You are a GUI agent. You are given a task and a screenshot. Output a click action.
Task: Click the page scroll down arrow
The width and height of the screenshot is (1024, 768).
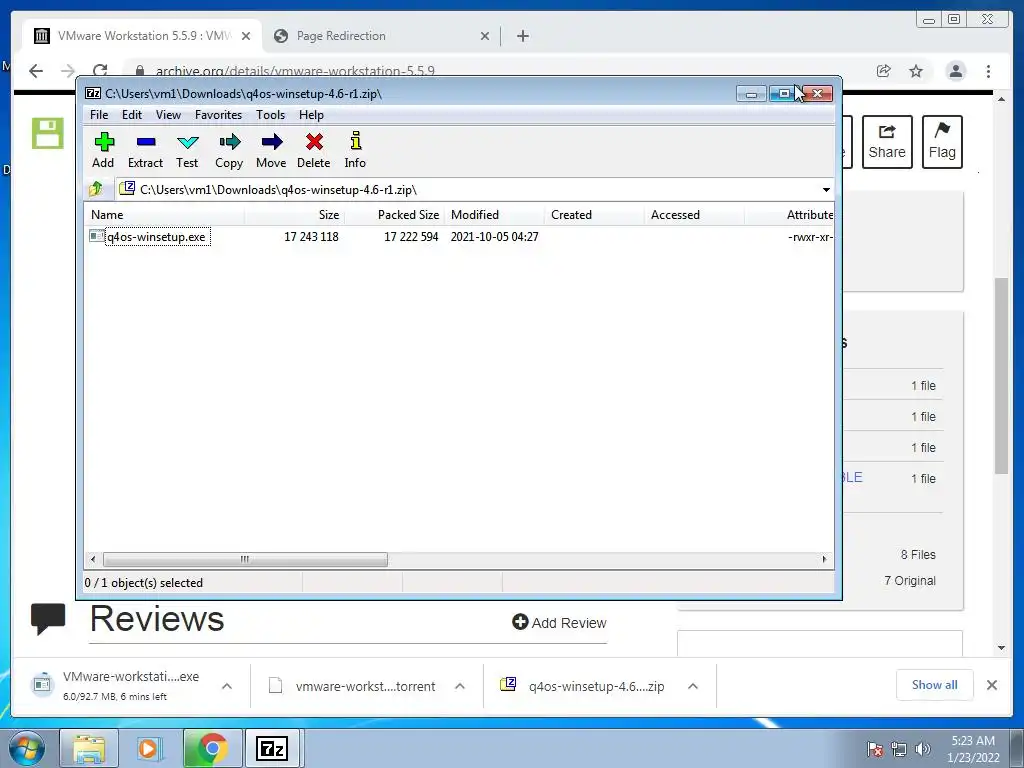click(1001, 648)
